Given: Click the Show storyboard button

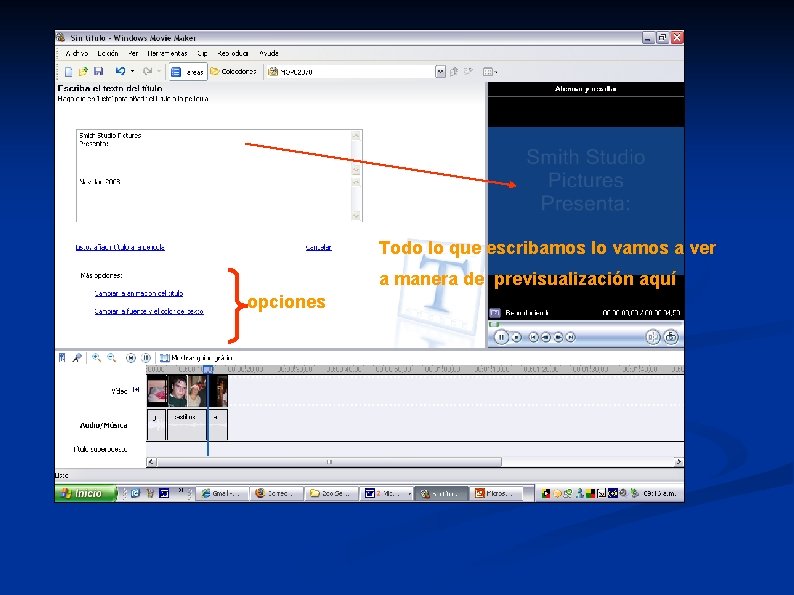Looking at the screenshot, I should pos(196,358).
